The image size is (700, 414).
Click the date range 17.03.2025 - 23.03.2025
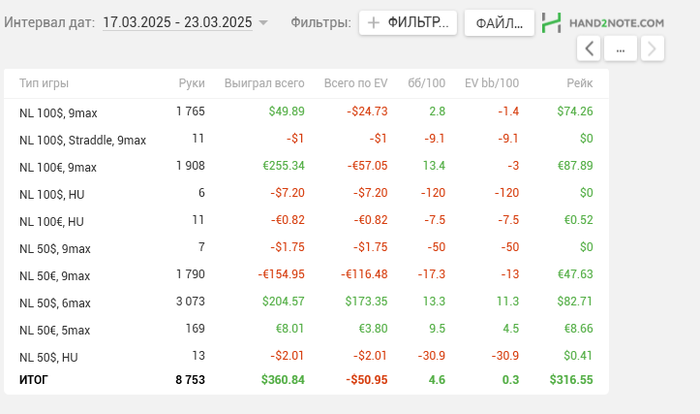pyautogui.click(x=178, y=22)
